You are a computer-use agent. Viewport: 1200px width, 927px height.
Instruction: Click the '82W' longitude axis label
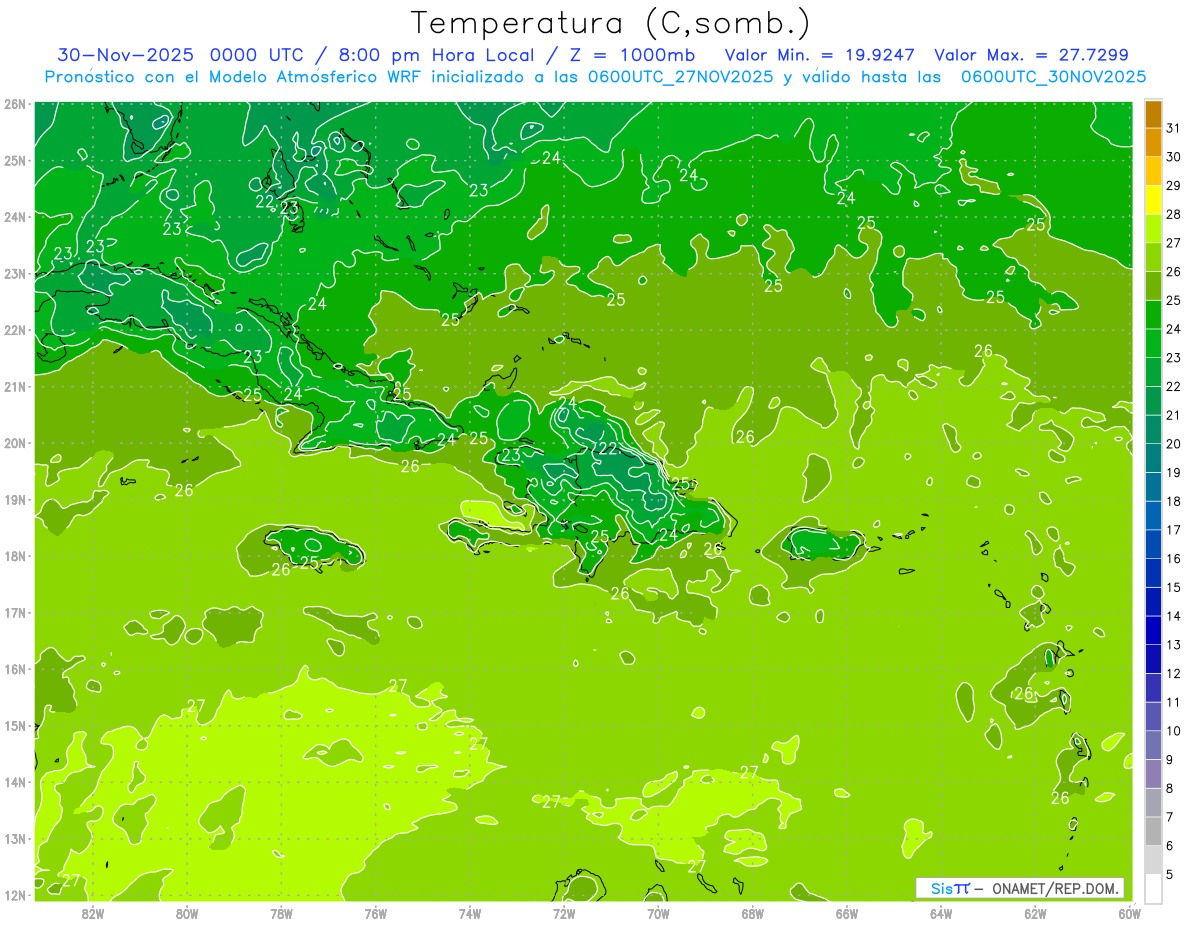[x=93, y=913]
